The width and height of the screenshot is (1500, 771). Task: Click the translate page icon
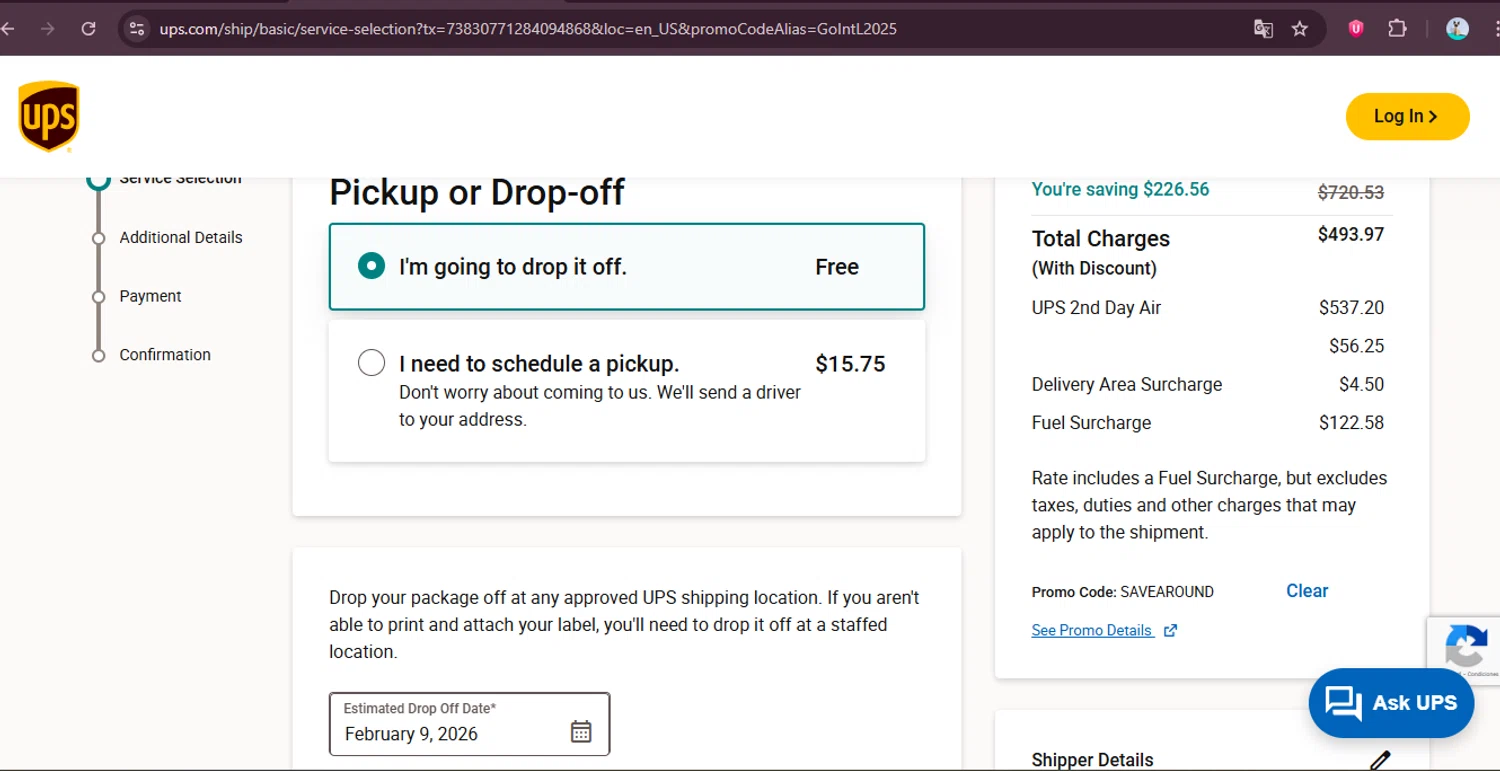click(x=1263, y=29)
